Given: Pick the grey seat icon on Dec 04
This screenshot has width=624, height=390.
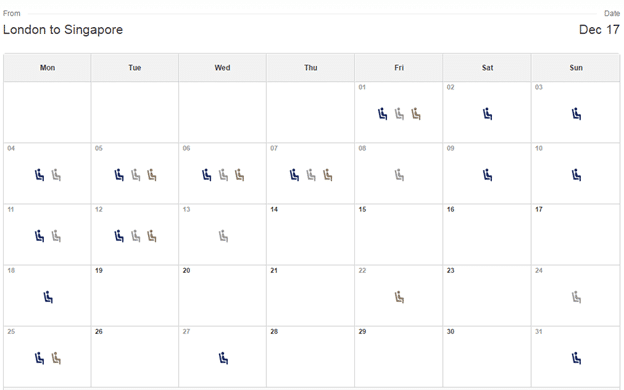Looking at the screenshot, I should [56, 175].
